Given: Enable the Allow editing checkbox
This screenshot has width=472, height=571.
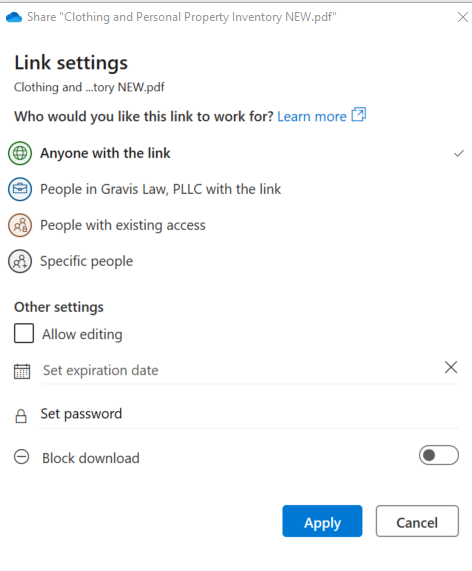Looking at the screenshot, I should (x=24, y=333).
